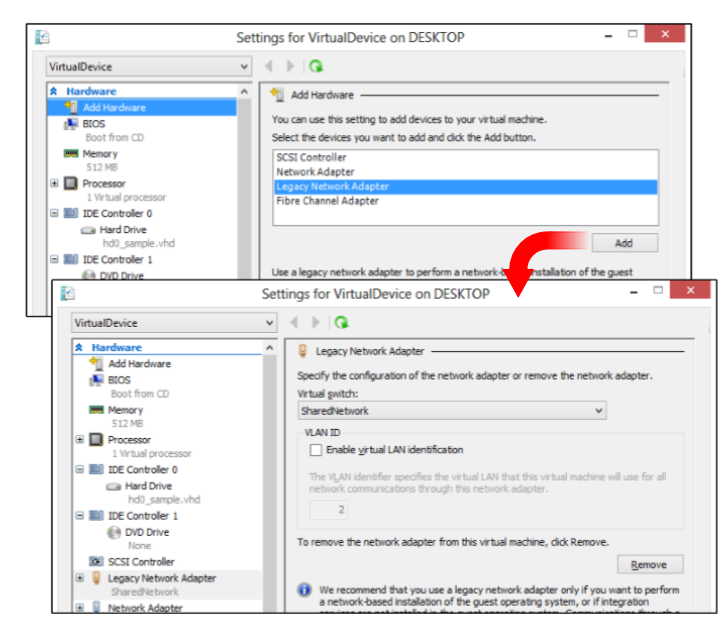This screenshot has height=637, width=723.
Task: Open the VirtualDevice dropdown in the front window
Action: point(174,323)
